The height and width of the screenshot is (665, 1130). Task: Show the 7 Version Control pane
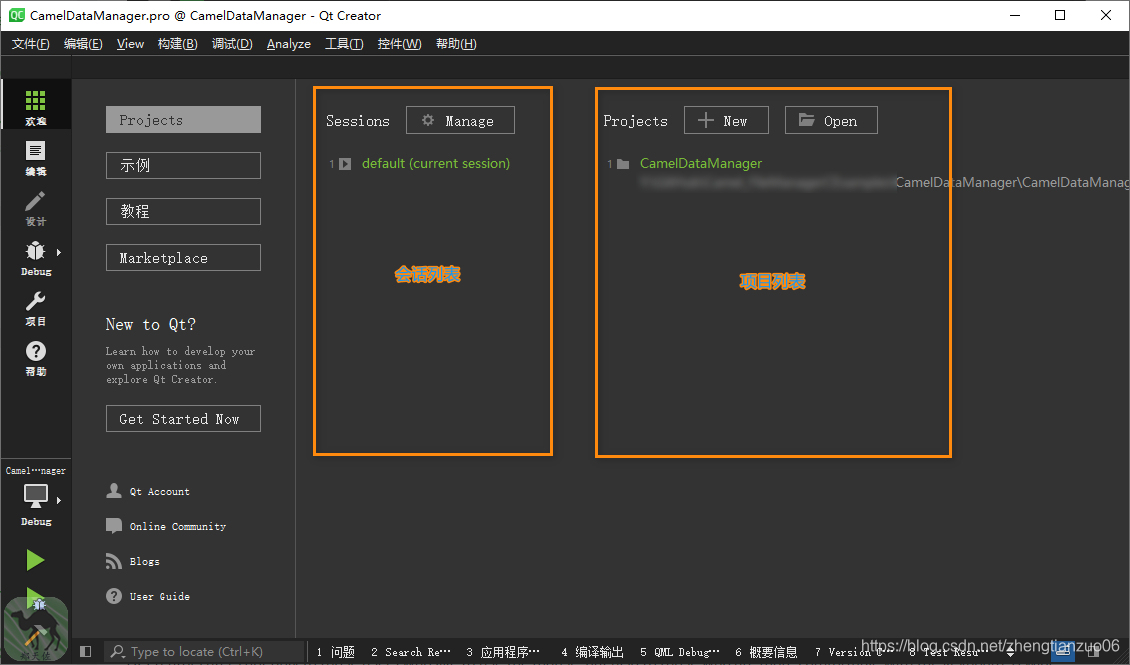click(x=853, y=652)
